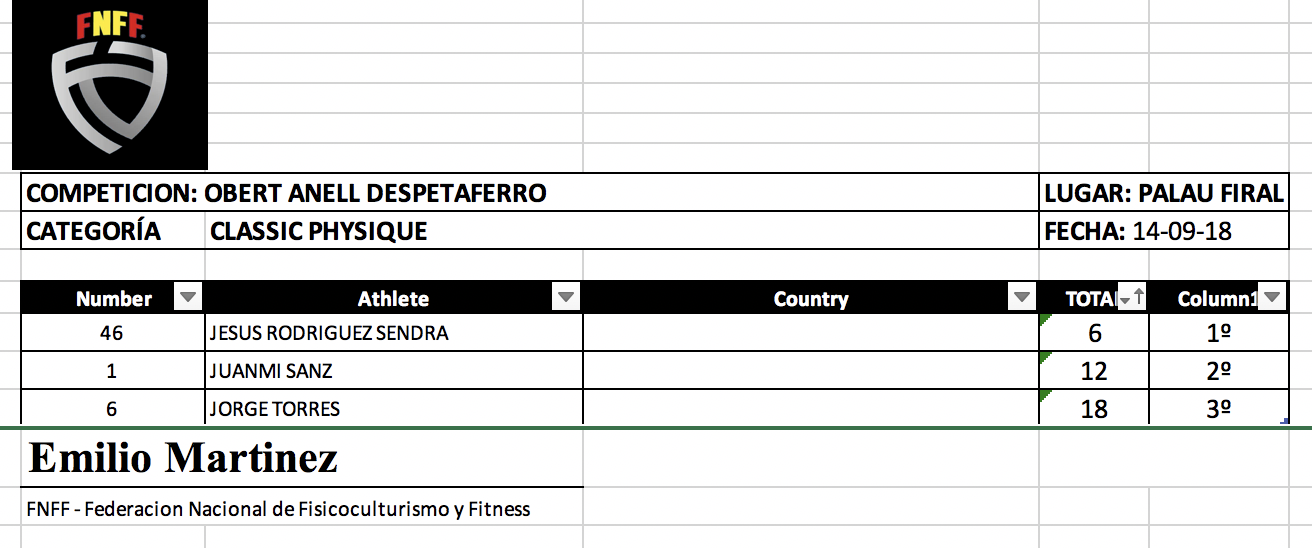Click the Emilio Martinez signature cell
1312x548 pixels.
coord(184,458)
